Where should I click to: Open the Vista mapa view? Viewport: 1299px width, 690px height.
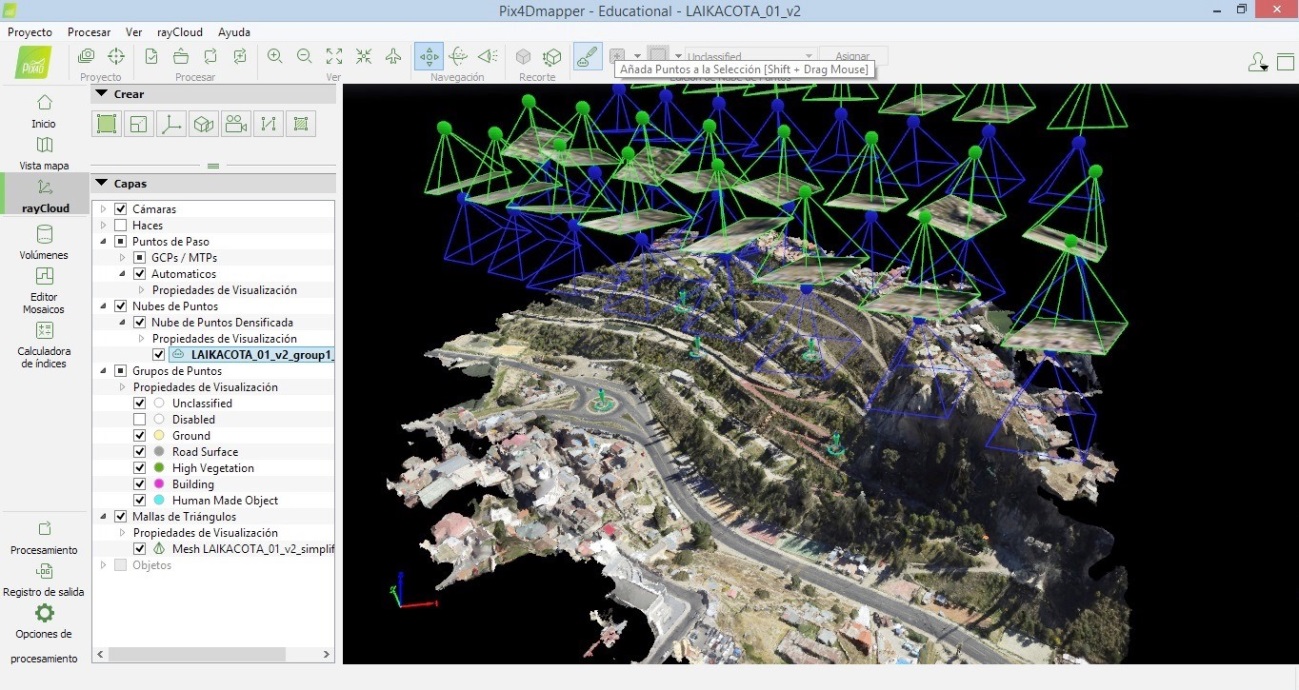44,152
